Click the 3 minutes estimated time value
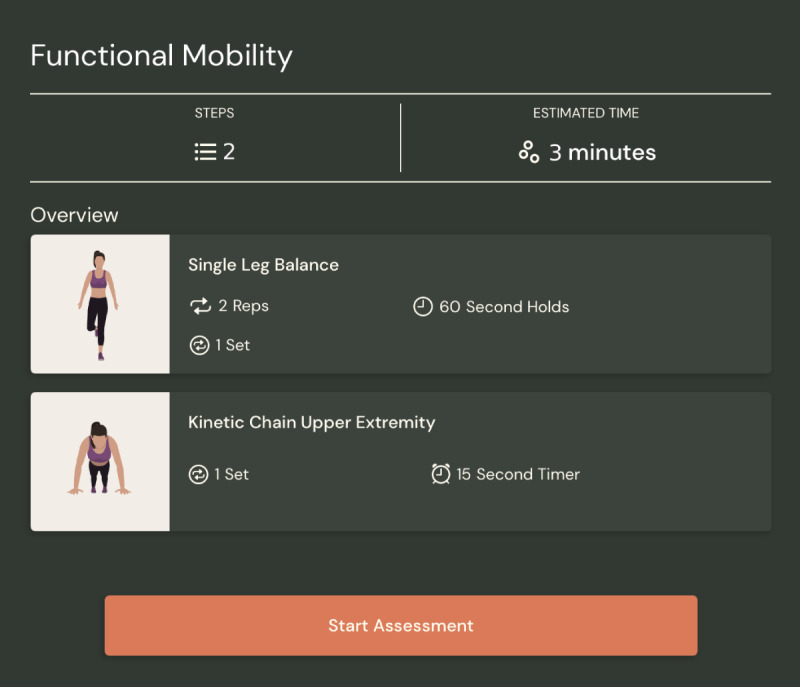 (x=603, y=152)
